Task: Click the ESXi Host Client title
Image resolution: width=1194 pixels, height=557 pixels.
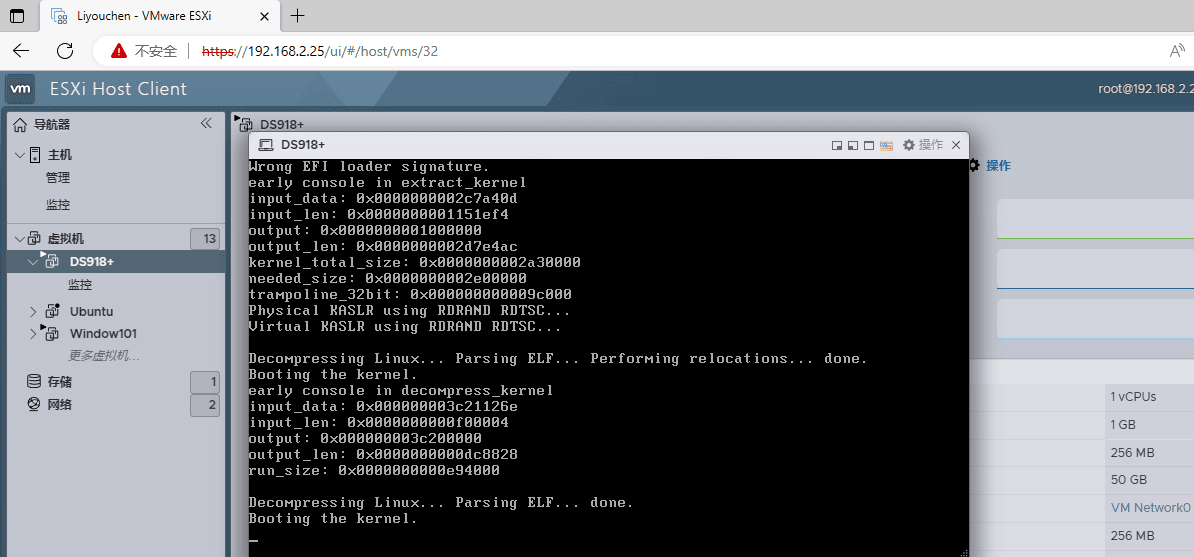Action: point(118,89)
